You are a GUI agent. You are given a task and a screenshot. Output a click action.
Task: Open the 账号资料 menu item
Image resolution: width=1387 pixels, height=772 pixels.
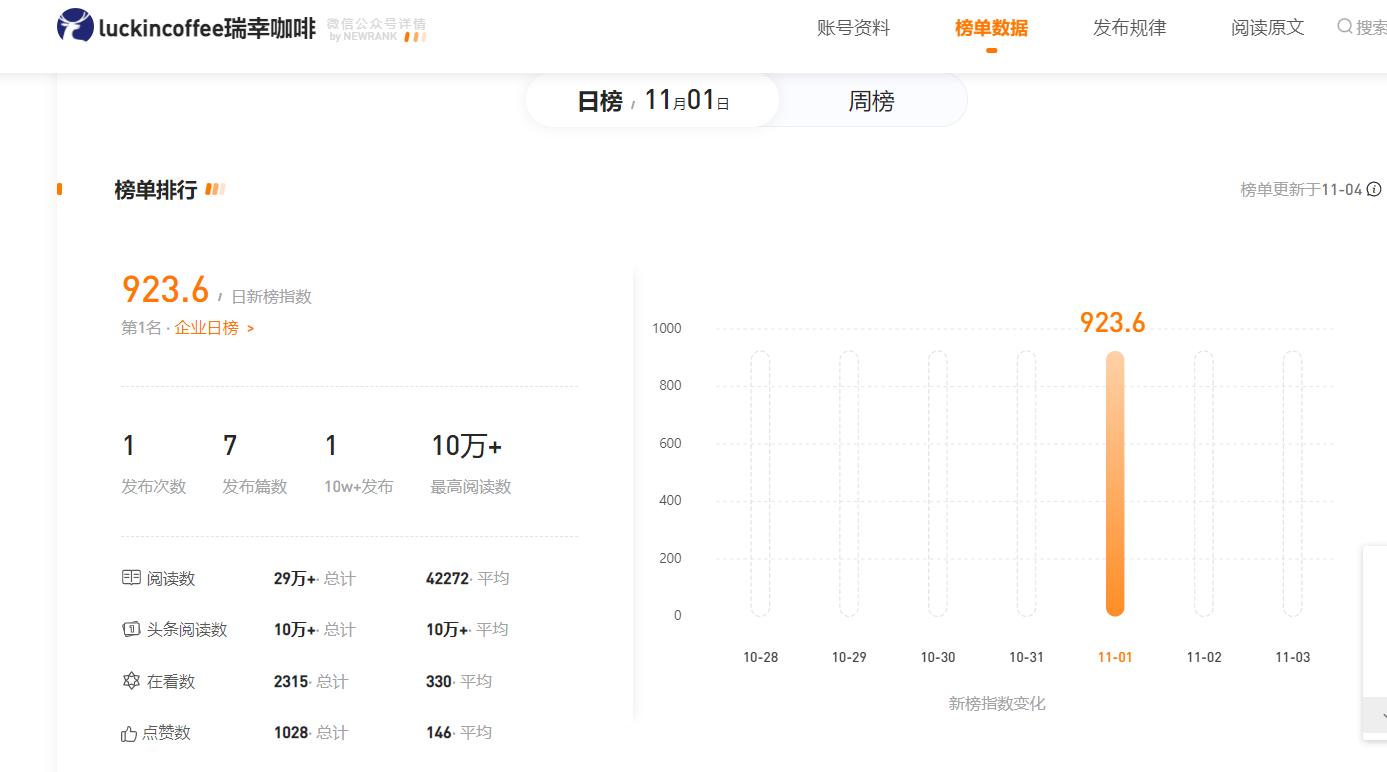[853, 28]
